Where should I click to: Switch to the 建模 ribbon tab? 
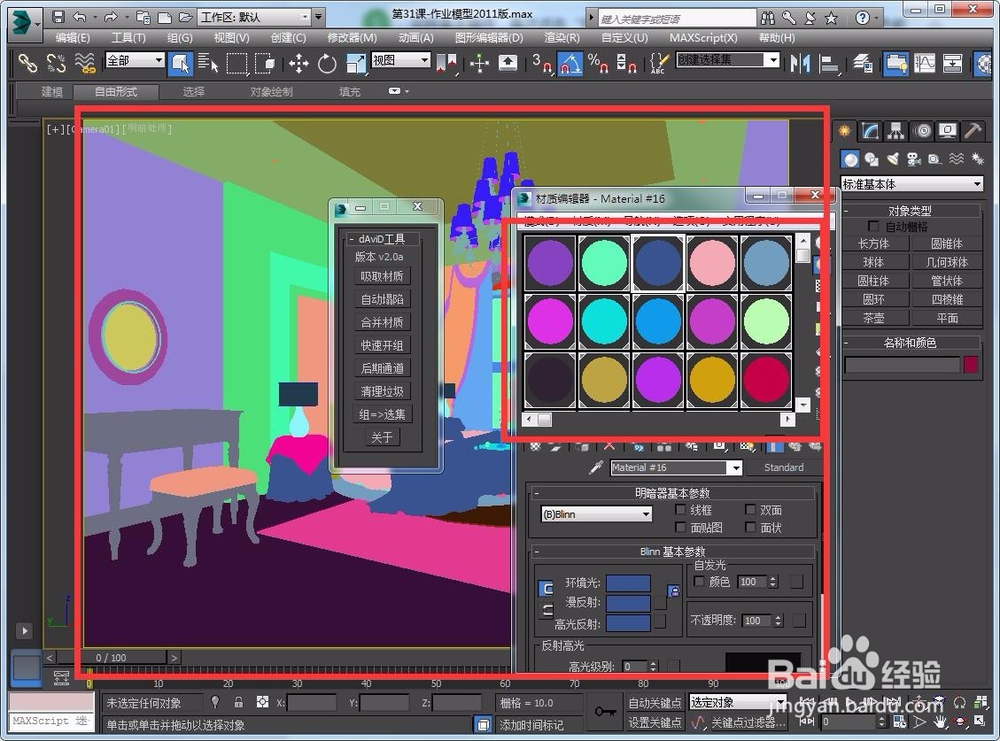tap(52, 92)
